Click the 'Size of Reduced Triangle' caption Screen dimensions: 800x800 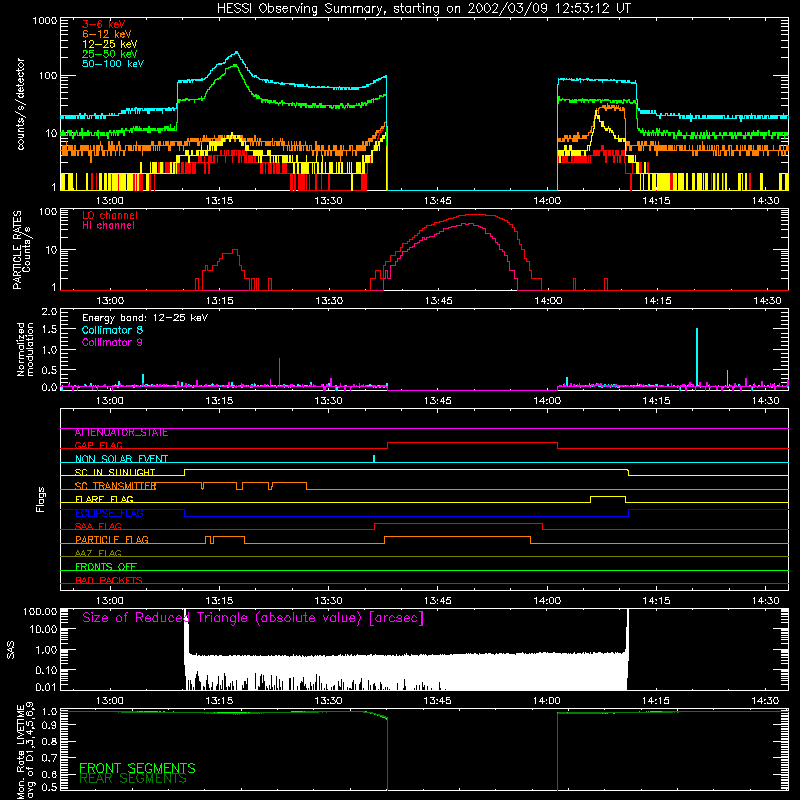pos(253,618)
